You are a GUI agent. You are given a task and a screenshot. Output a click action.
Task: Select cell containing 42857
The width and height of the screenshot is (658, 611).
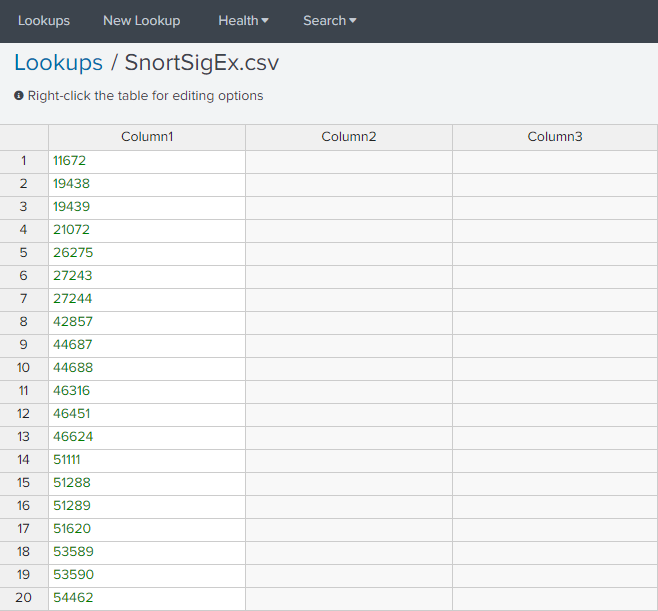147,323
